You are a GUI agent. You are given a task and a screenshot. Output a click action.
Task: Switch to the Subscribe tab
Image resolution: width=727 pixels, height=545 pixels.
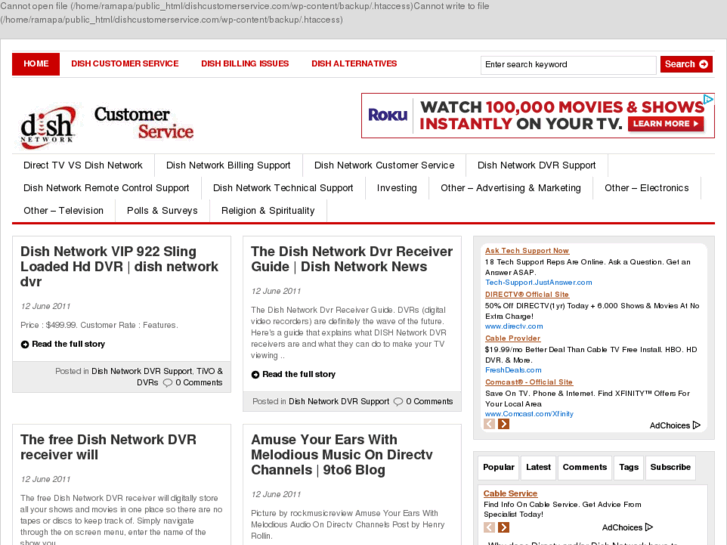tap(670, 468)
